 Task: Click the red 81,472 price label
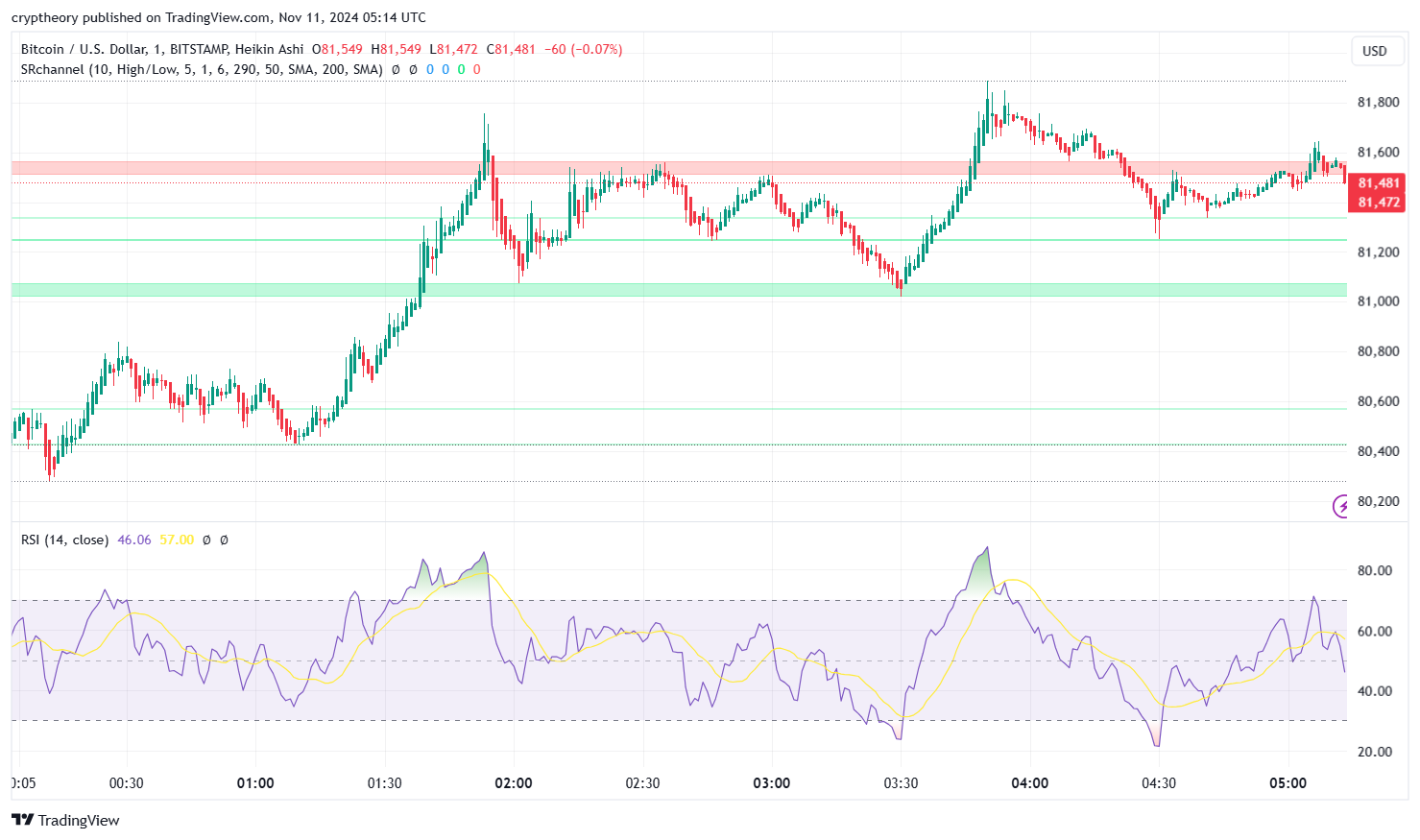pyautogui.click(x=1378, y=202)
